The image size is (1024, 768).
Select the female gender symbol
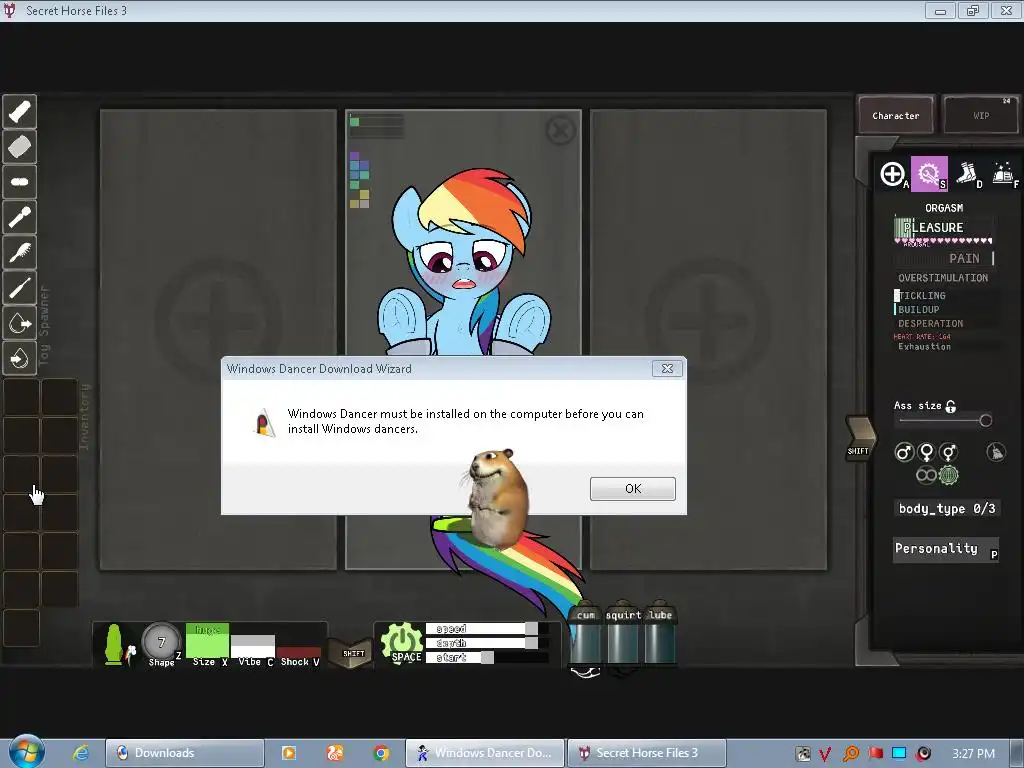click(926, 452)
